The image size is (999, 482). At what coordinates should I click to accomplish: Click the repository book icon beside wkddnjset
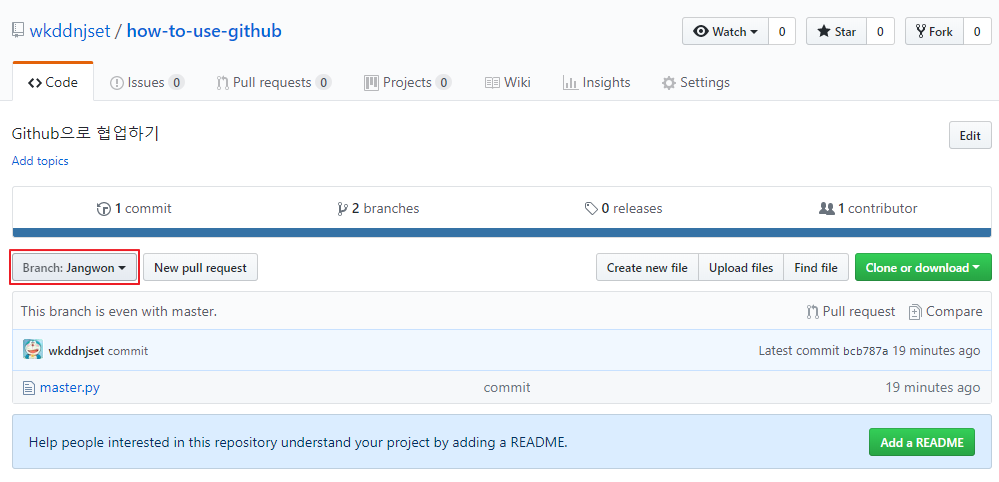tap(18, 31)
